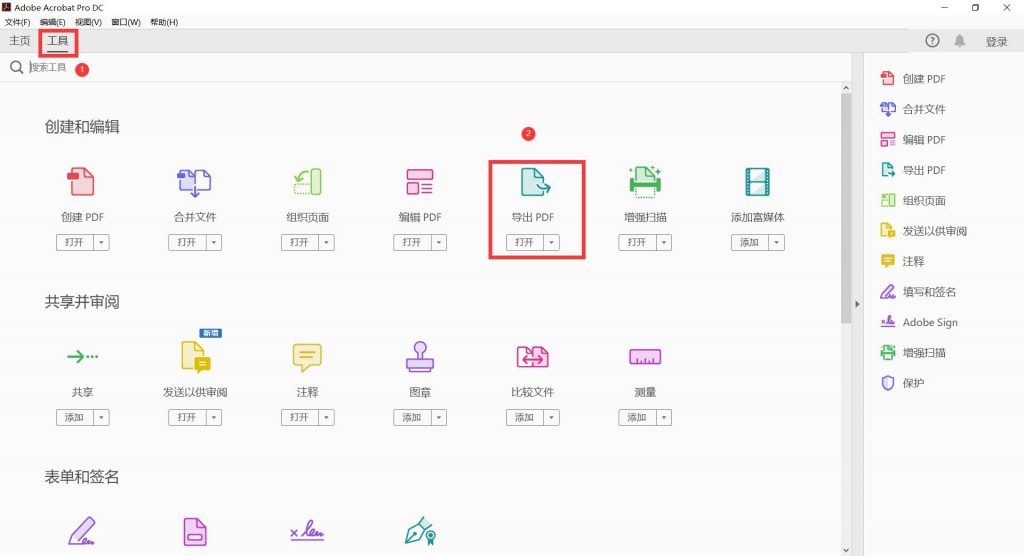
Task: Click the 添加富媒体 film icon
Action: point(758,182)
